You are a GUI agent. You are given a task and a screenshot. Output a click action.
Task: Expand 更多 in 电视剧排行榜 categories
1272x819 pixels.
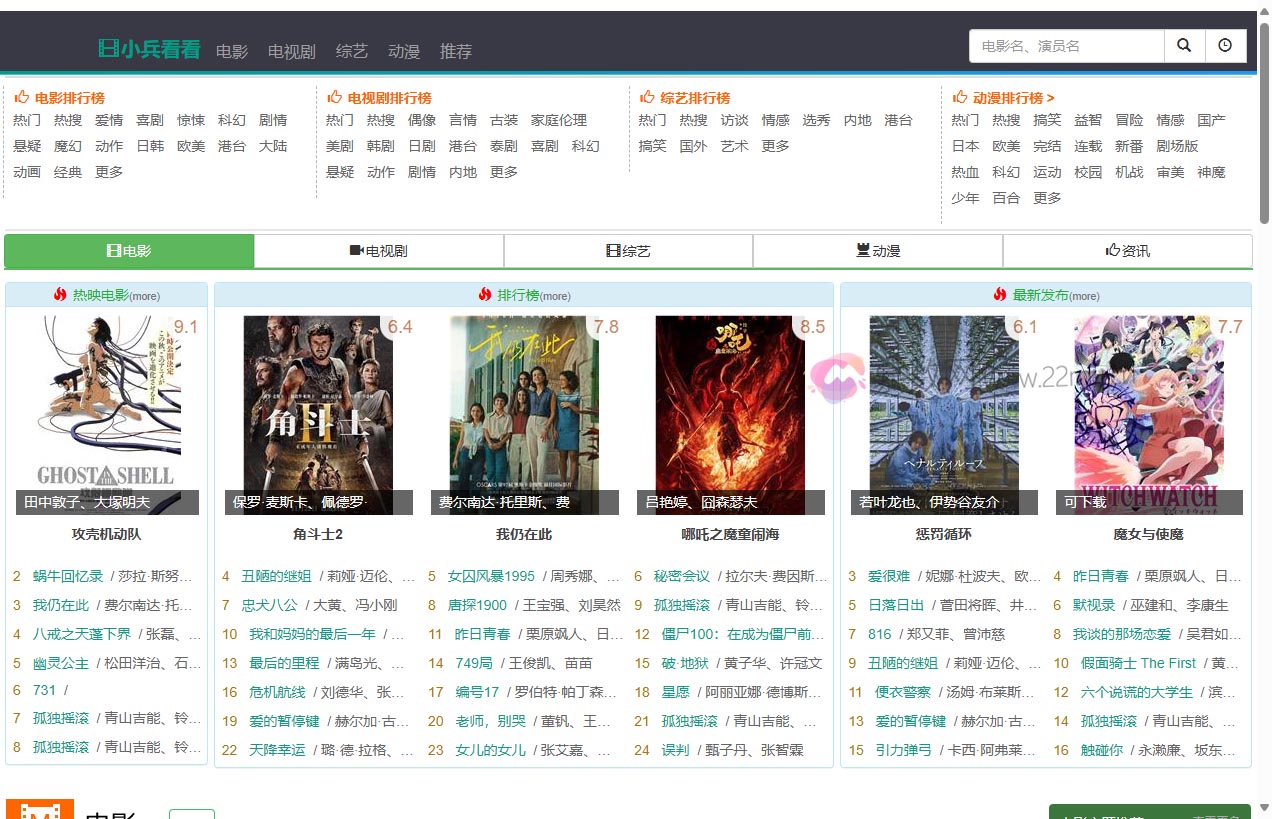click(x=504, y=172)
